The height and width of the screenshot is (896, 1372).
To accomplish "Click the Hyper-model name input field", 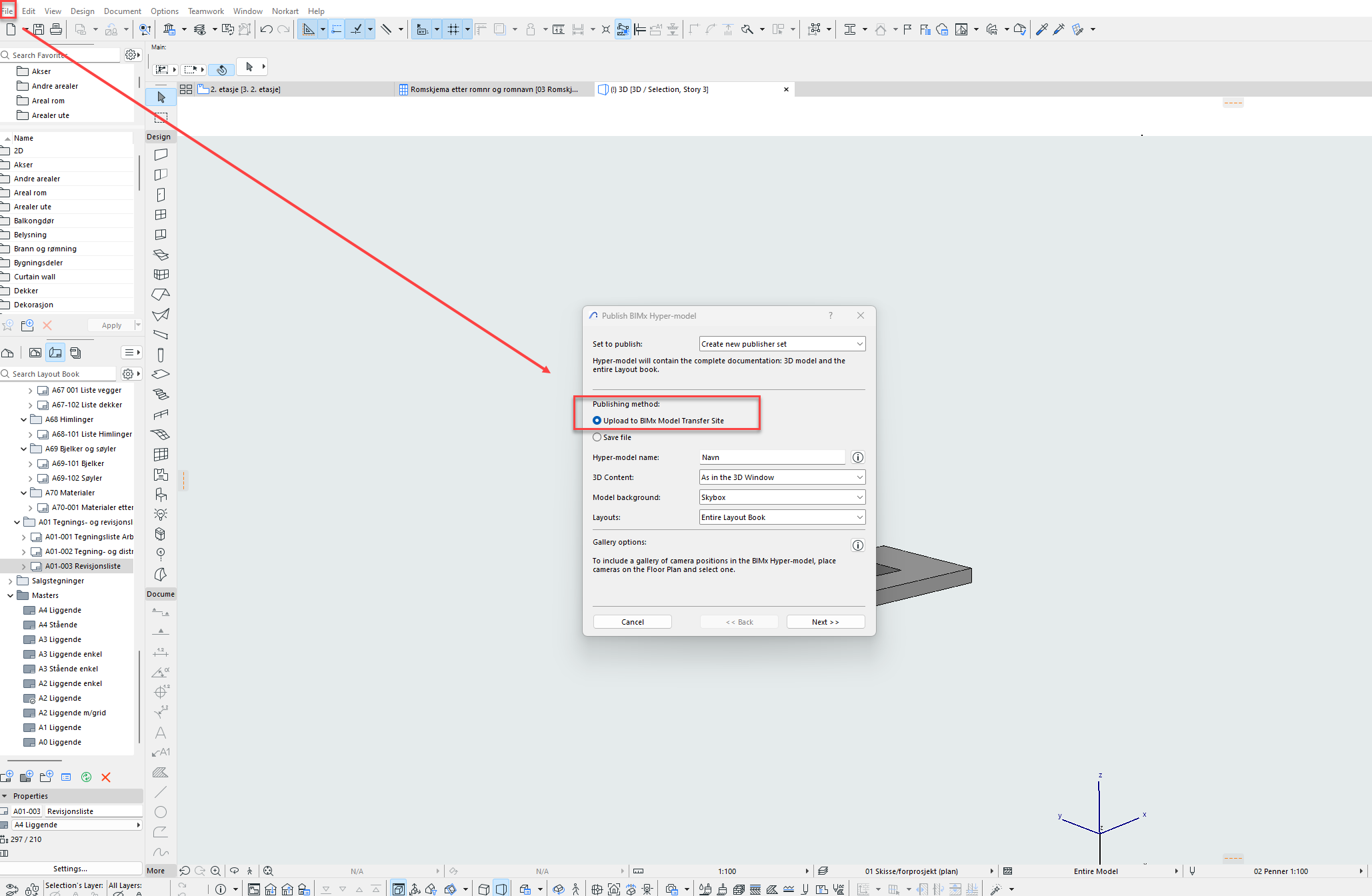I will [x=772, y=457].
